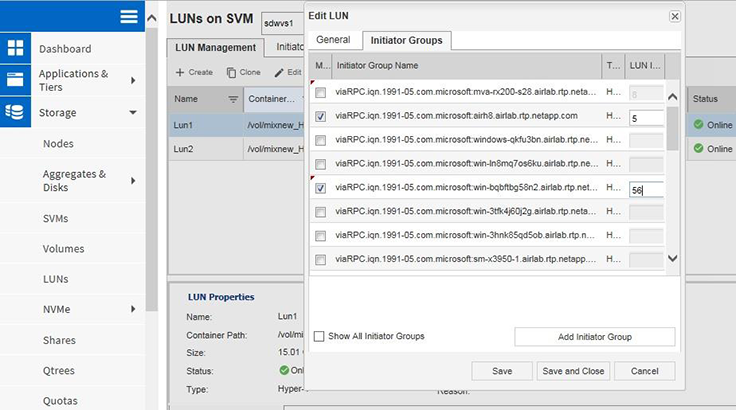736x410 pixels.
Task: Uncheck the airh8.airlab initiator group checkbox
Action: click(320, 117)
